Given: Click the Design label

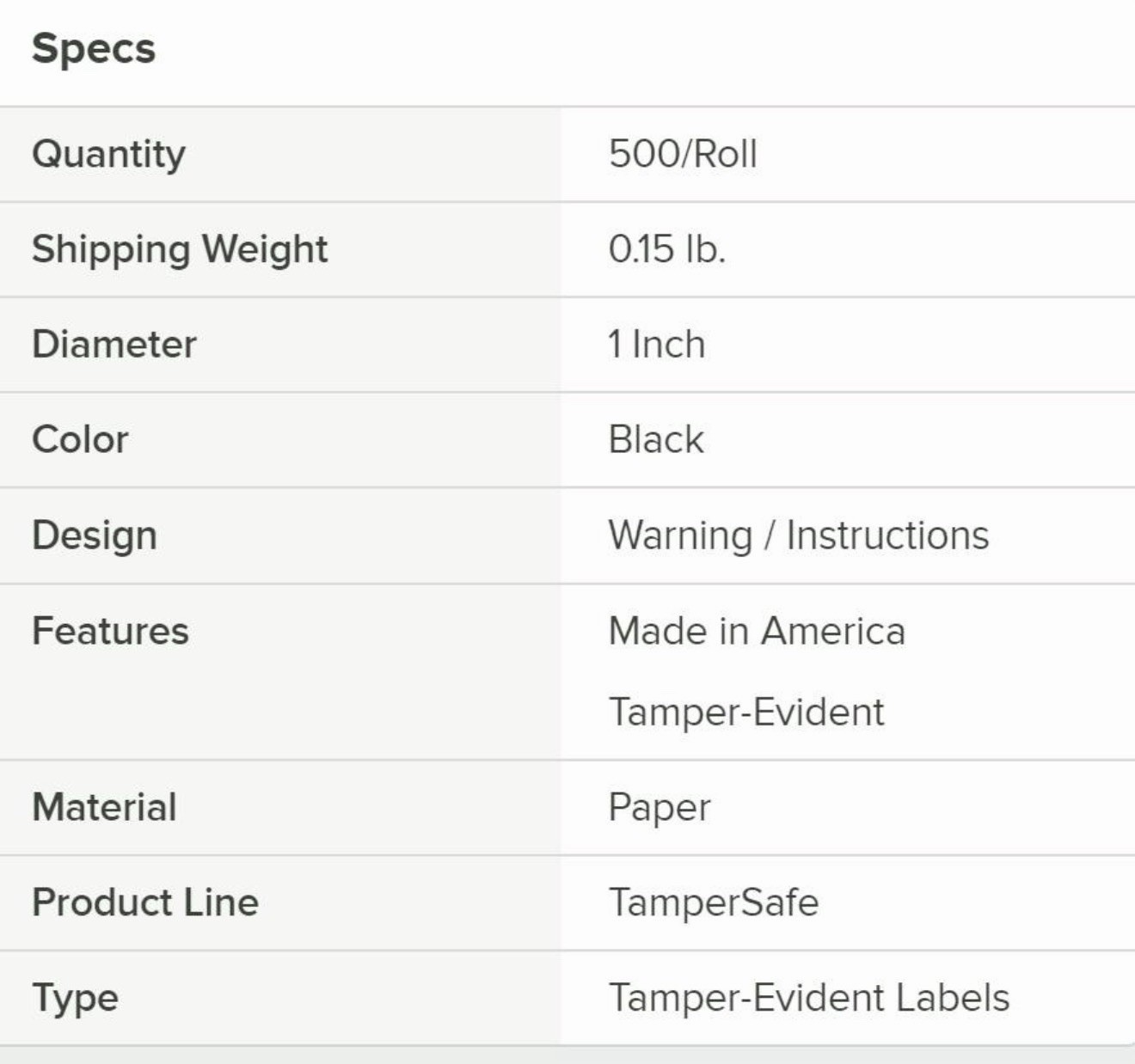Looking at the screenshot, I should (95, 535).
